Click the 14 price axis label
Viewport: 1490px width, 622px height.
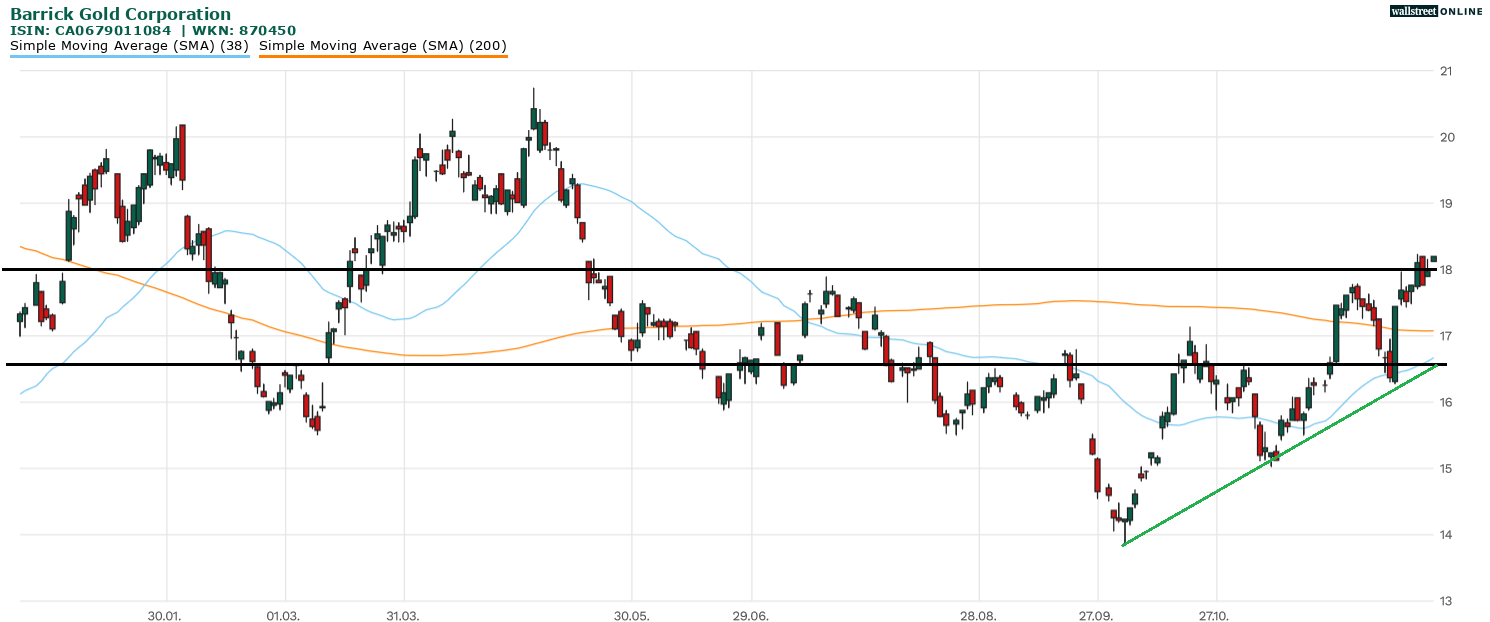click(1446, 535)
